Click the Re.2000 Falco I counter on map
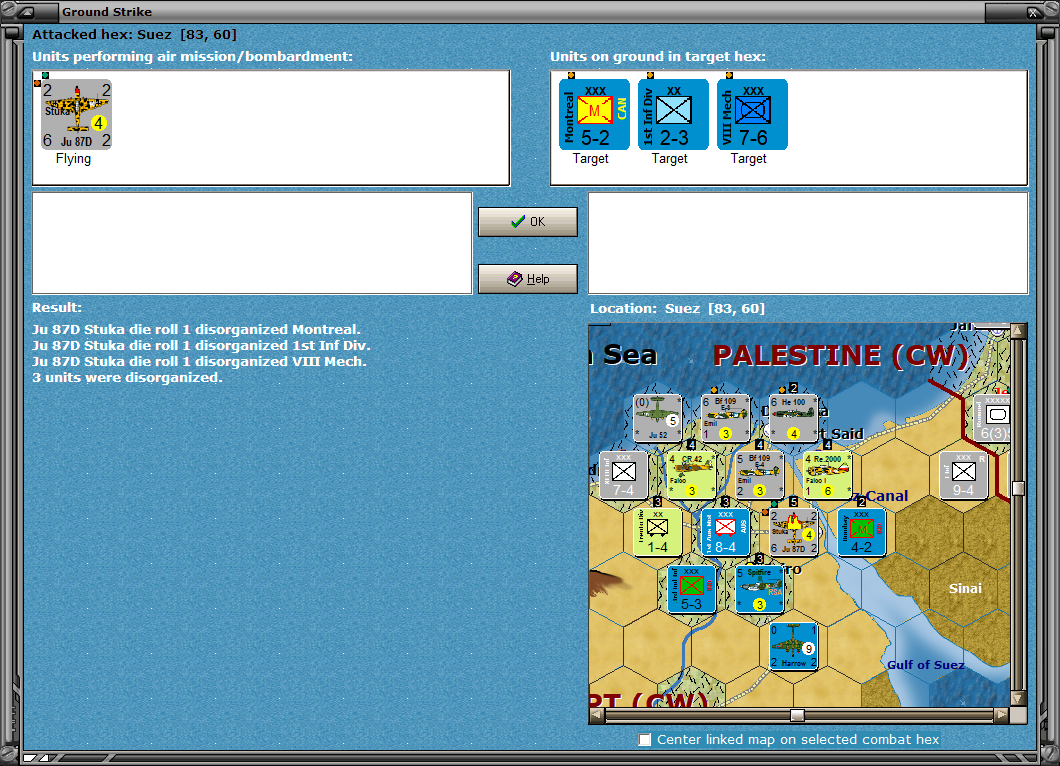Screen dimensions: 1060x766 pyautogui.click(x=827, y=475)
